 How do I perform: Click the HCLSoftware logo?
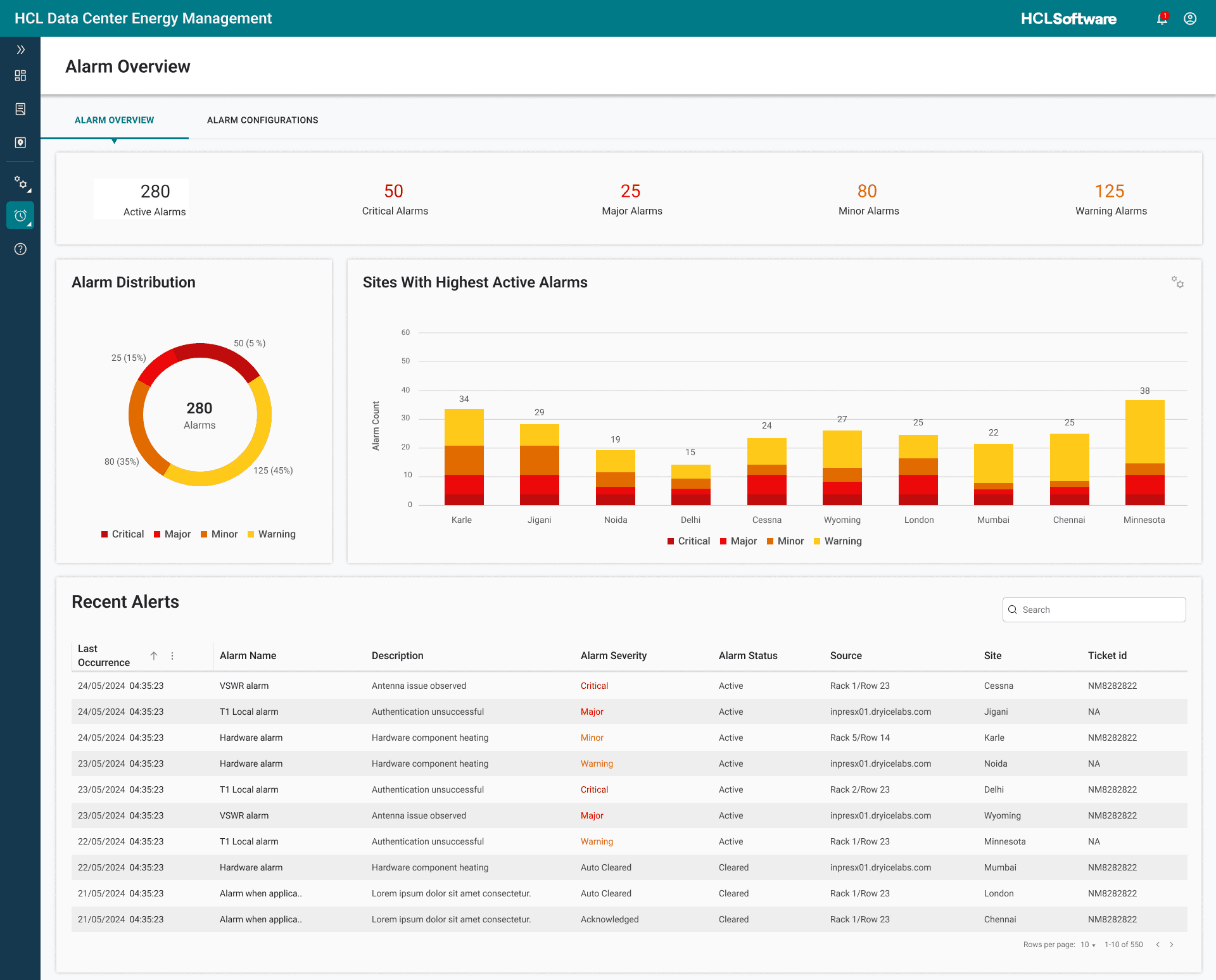point(1068,19)
